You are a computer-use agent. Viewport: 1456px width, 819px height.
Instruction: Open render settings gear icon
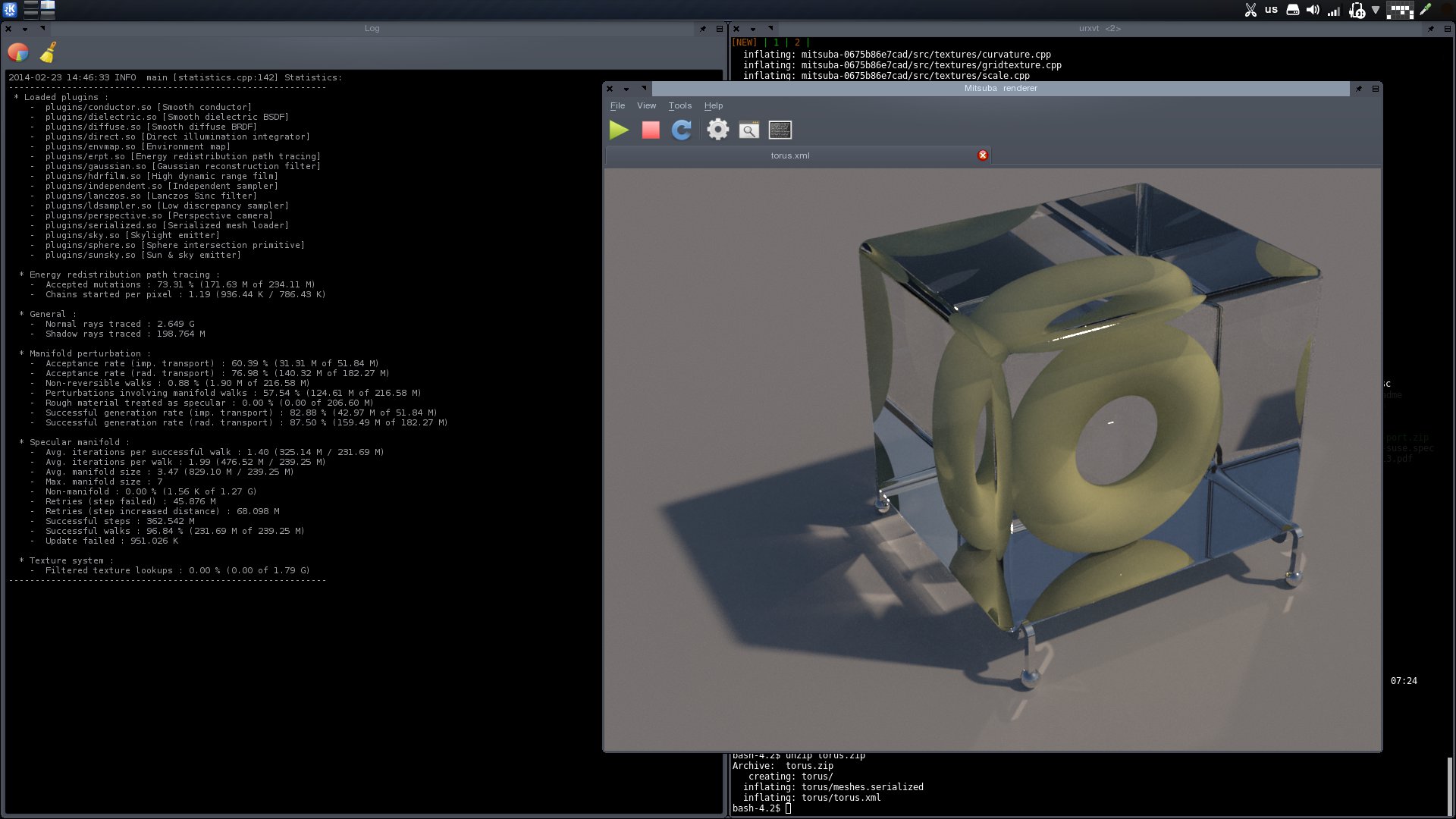[x=717, y=130]
